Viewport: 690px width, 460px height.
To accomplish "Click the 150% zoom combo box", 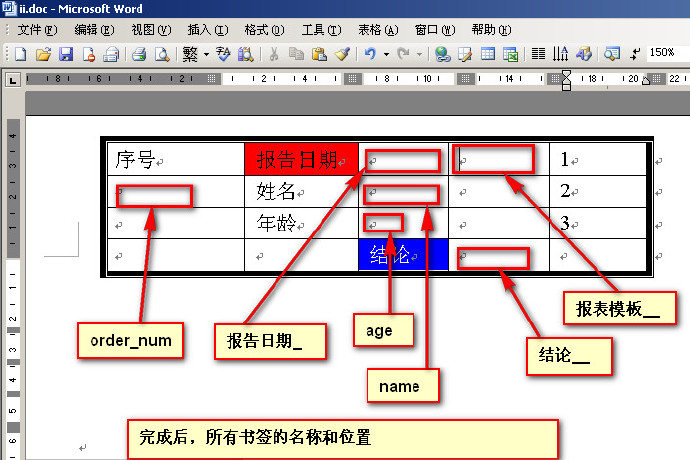I will click(668, 53).
